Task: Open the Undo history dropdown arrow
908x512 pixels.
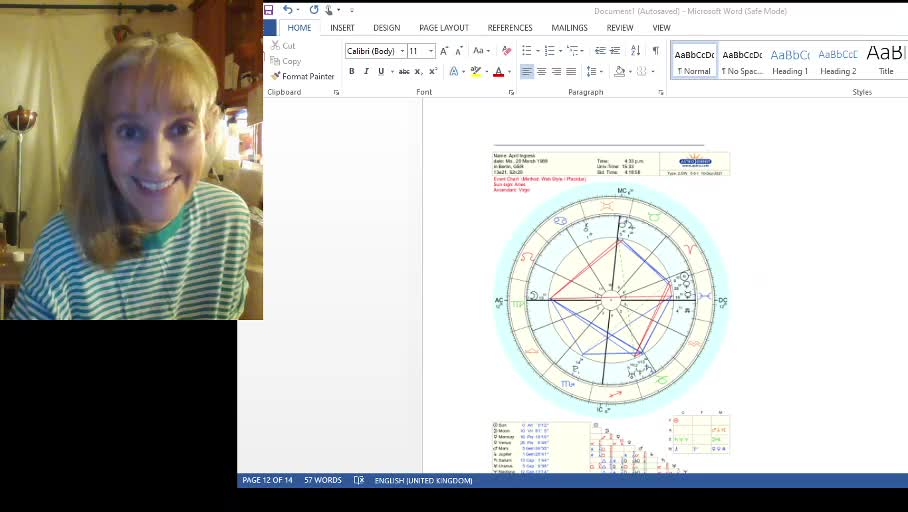Action: coord(298,10)
